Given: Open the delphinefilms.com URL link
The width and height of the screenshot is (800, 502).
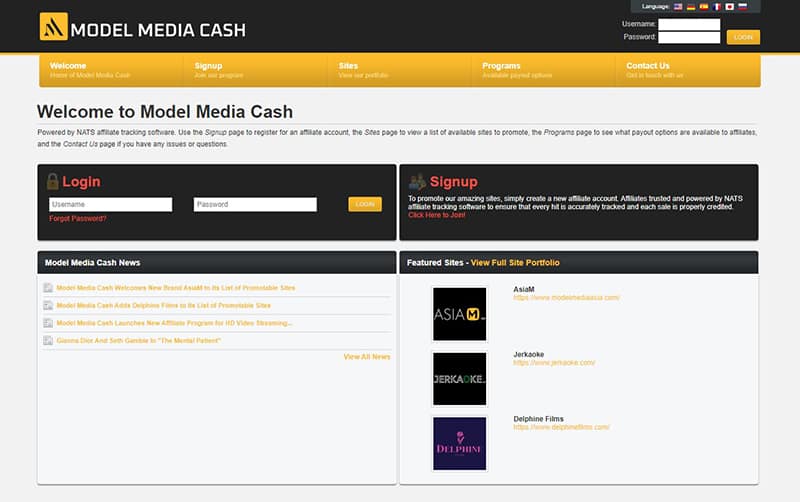Looking at the screenshot, I should point(561,427).
